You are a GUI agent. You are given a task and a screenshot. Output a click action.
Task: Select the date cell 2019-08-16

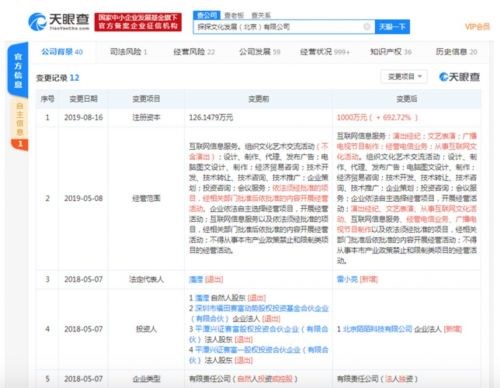pyautogui.click(x=83, y=117)
